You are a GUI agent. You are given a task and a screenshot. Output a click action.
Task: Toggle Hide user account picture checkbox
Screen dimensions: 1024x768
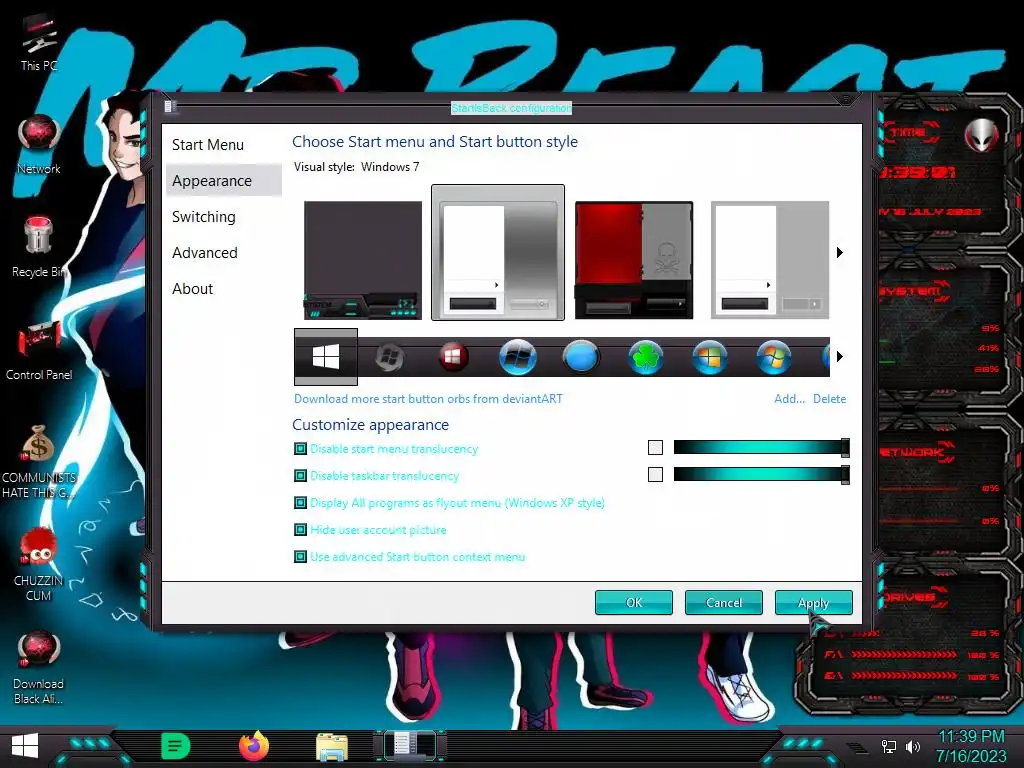300,530
